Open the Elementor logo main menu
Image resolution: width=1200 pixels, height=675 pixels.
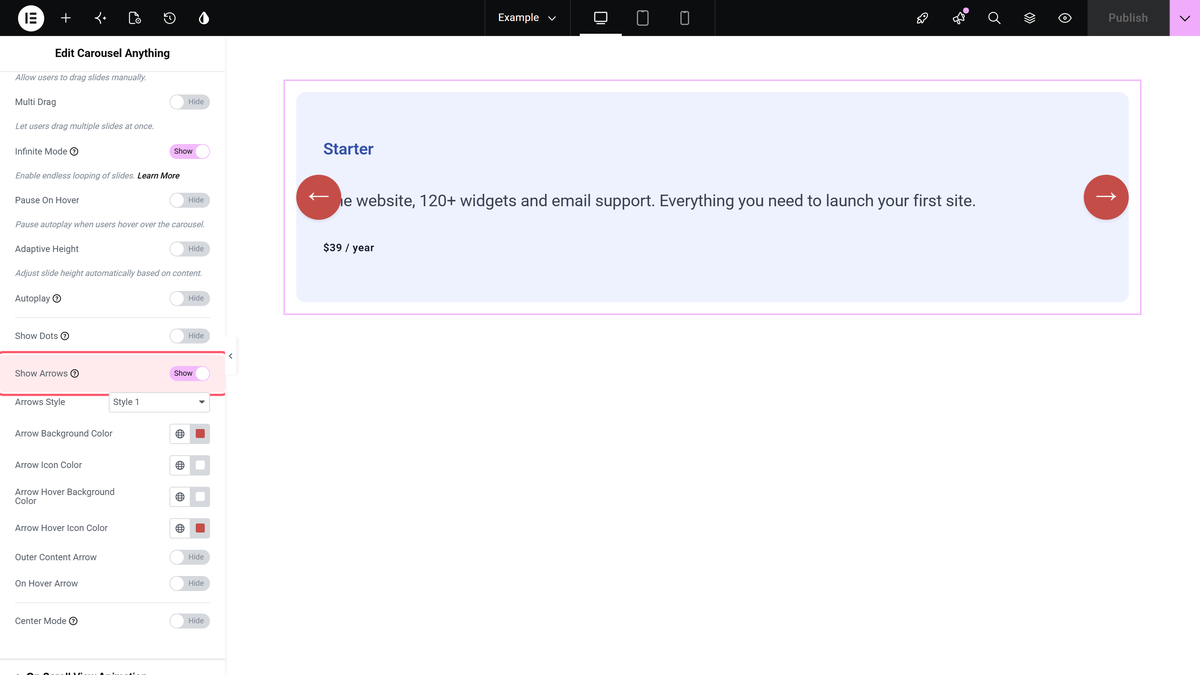coord(31,18)
